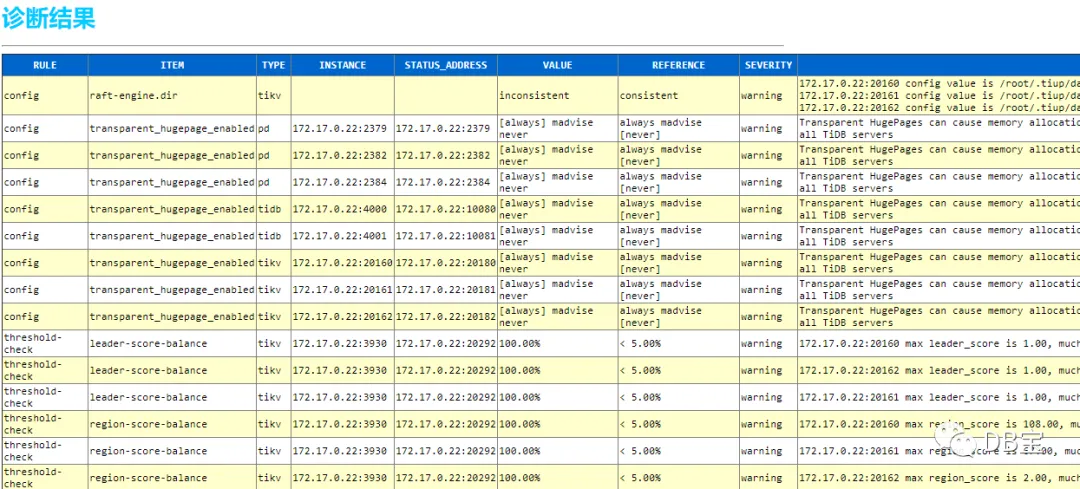Select status address 172.17.0.22:20180
The width and height of the screenshot is (1080, 489).
(446, 263)
